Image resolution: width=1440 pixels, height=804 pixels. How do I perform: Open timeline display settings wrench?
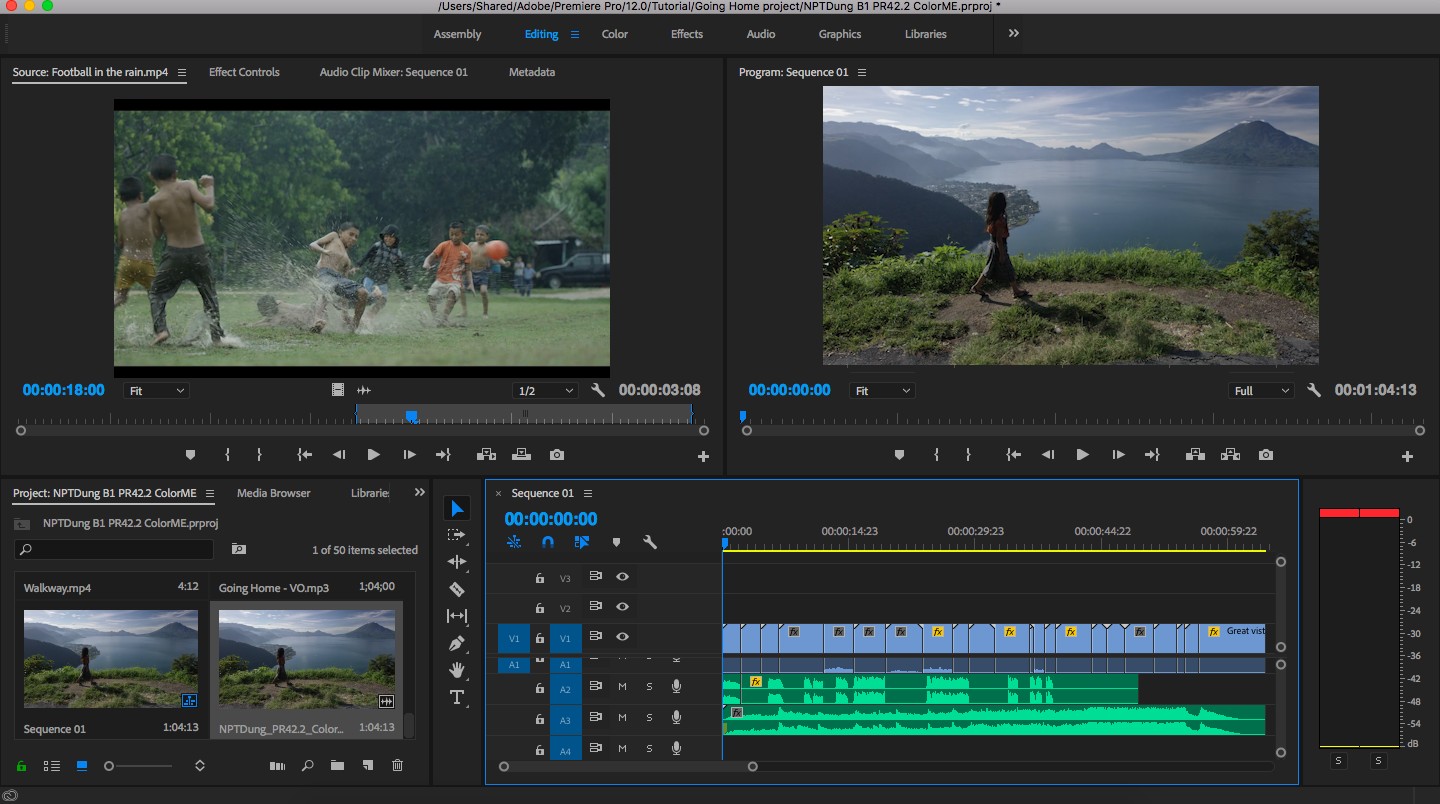[650, 542]
